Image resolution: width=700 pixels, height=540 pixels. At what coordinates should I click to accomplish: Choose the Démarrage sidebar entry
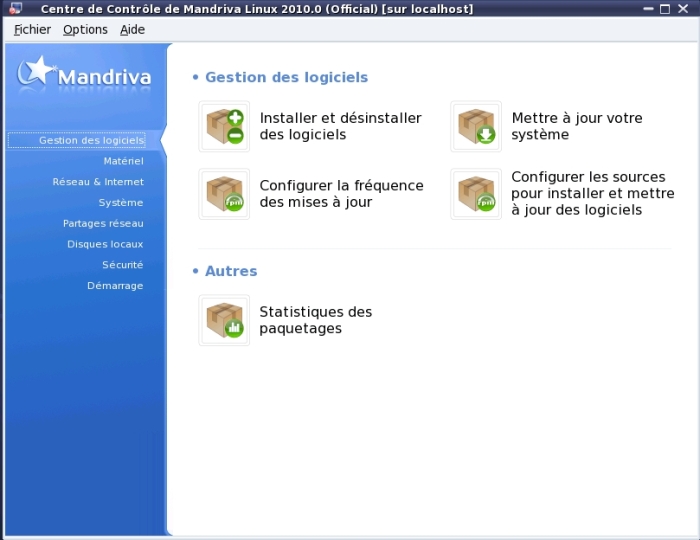click(115, 286)
